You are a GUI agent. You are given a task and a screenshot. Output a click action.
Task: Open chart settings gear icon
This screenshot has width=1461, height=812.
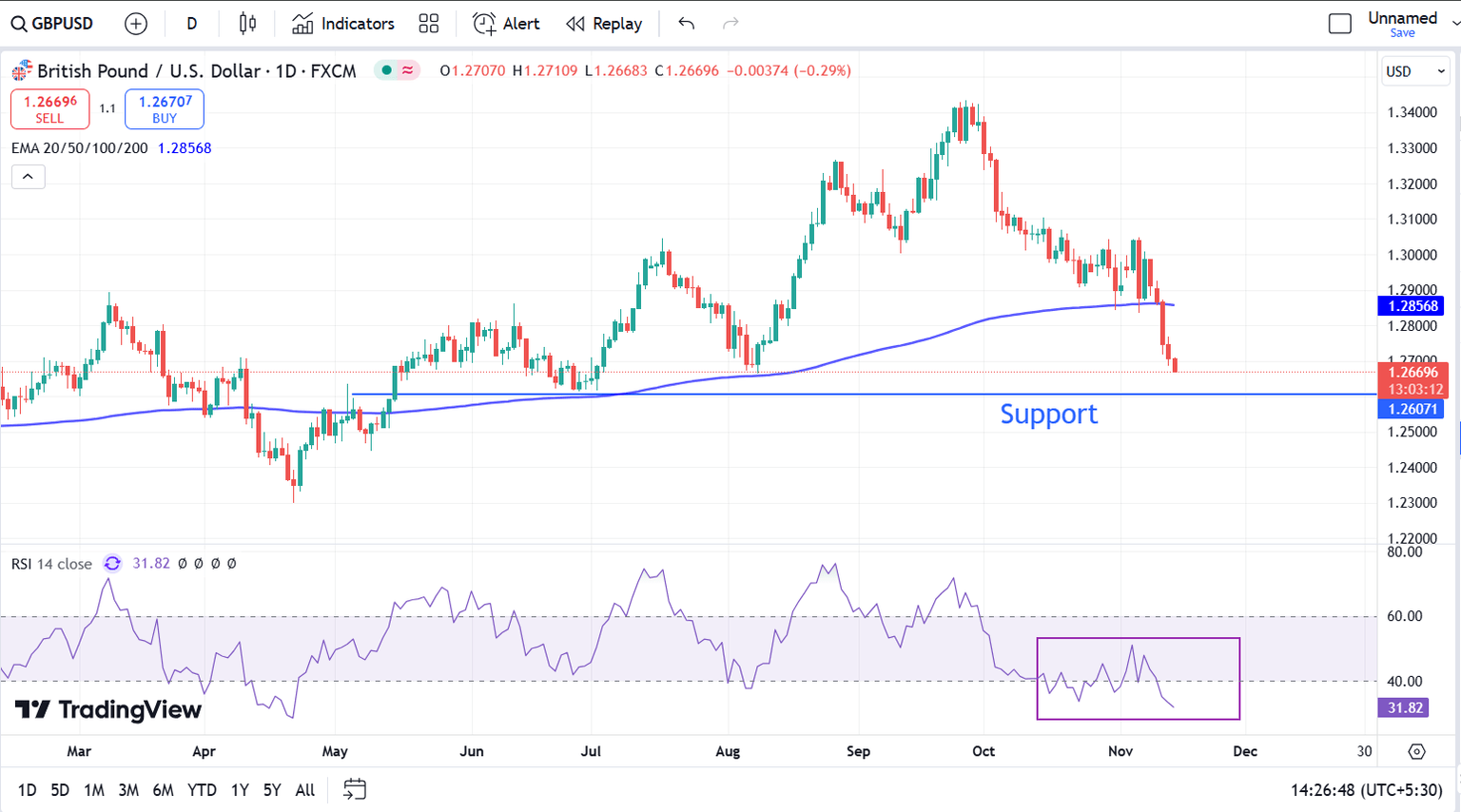coord(1416,751)
